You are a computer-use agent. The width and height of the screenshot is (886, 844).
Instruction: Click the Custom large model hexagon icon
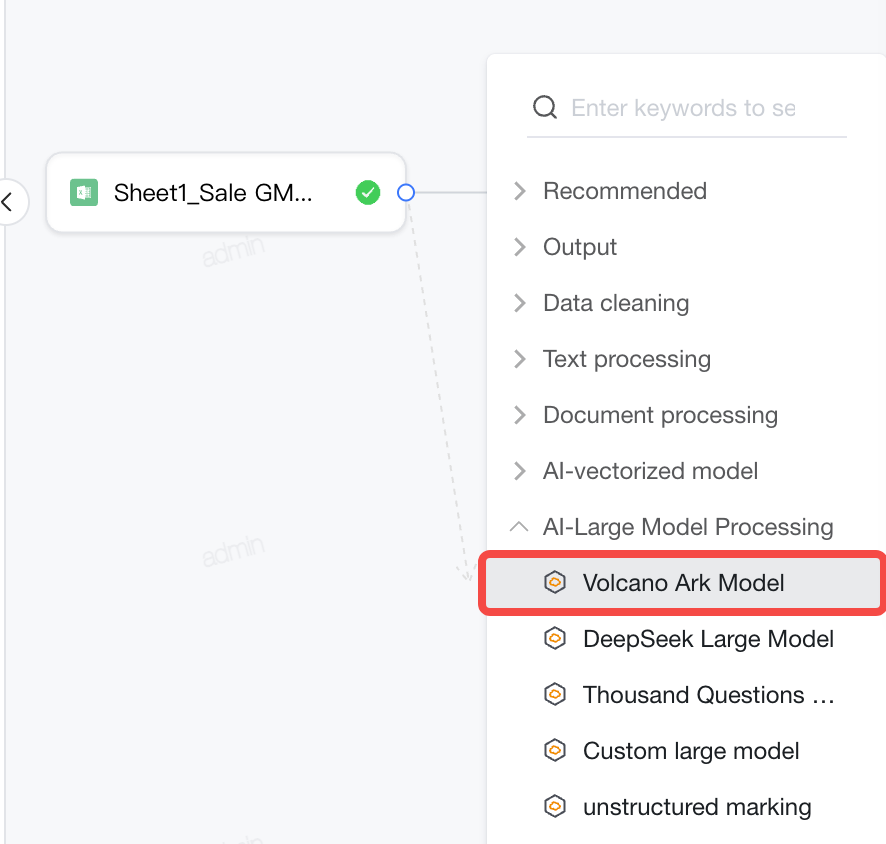point(555,750)
